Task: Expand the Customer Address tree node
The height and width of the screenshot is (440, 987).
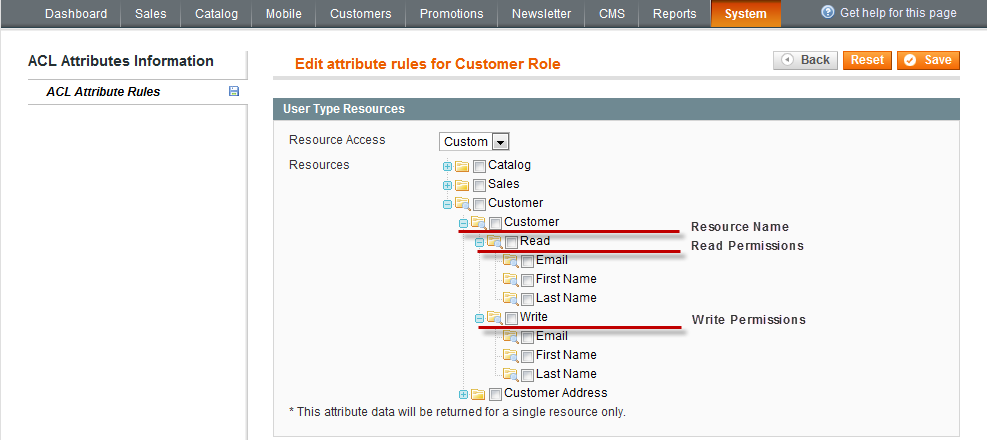Action: coord(463,394)
